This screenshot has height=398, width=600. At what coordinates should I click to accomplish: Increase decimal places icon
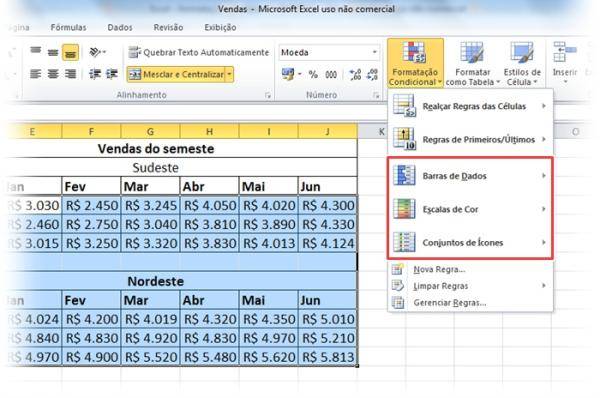coord(355,74)
